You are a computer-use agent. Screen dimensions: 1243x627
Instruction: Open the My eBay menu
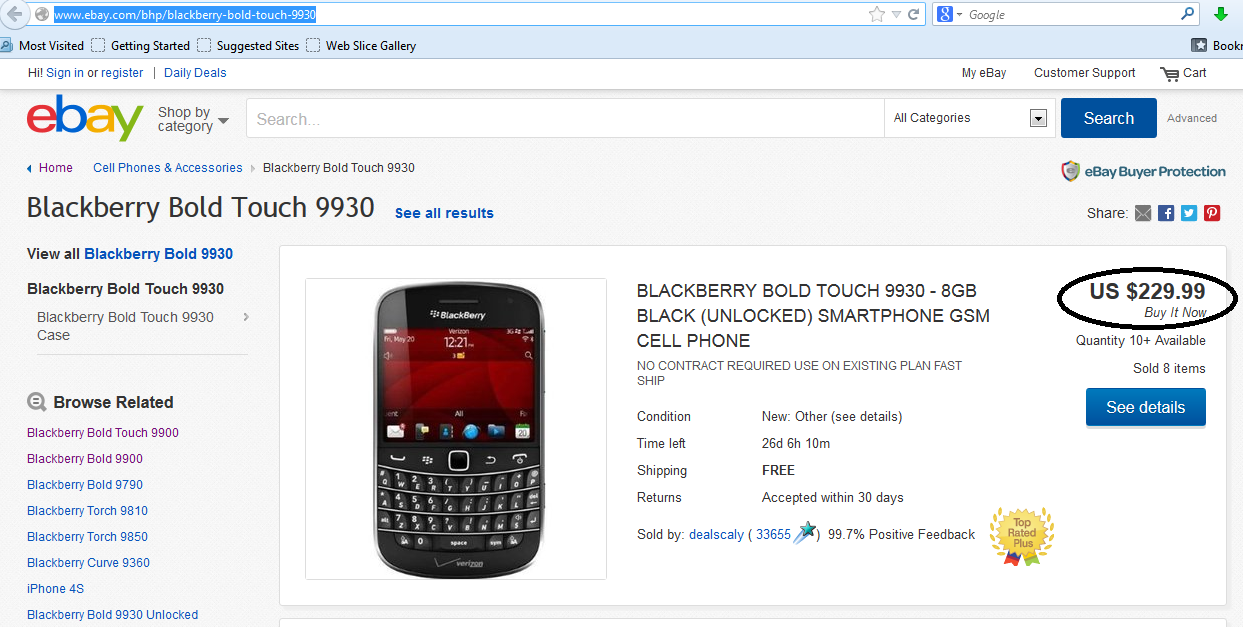[x=984, y=73]
